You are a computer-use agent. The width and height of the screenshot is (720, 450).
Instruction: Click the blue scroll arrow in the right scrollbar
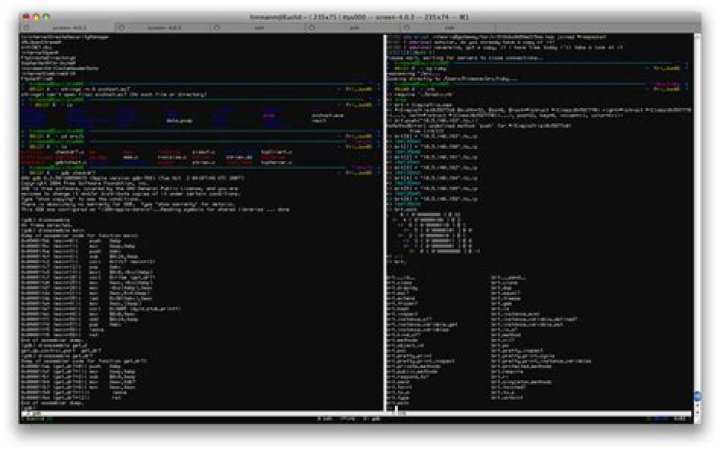pyautogui.click(x=697, y=396)
